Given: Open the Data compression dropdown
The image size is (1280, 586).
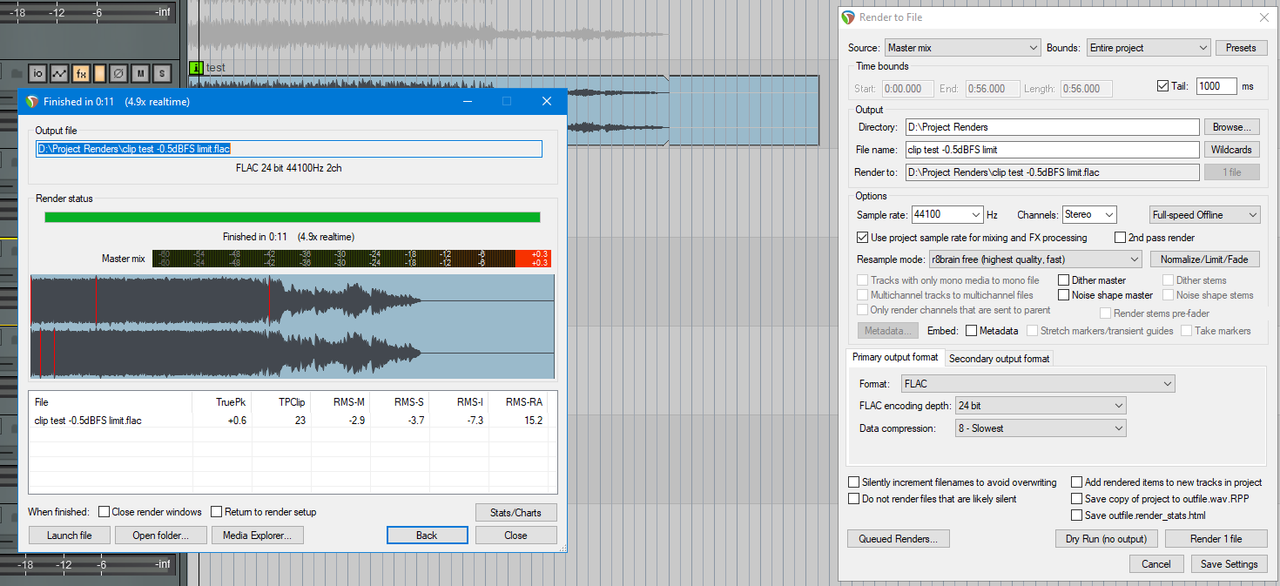Looking at the screenshot, I should [1041, 428].
